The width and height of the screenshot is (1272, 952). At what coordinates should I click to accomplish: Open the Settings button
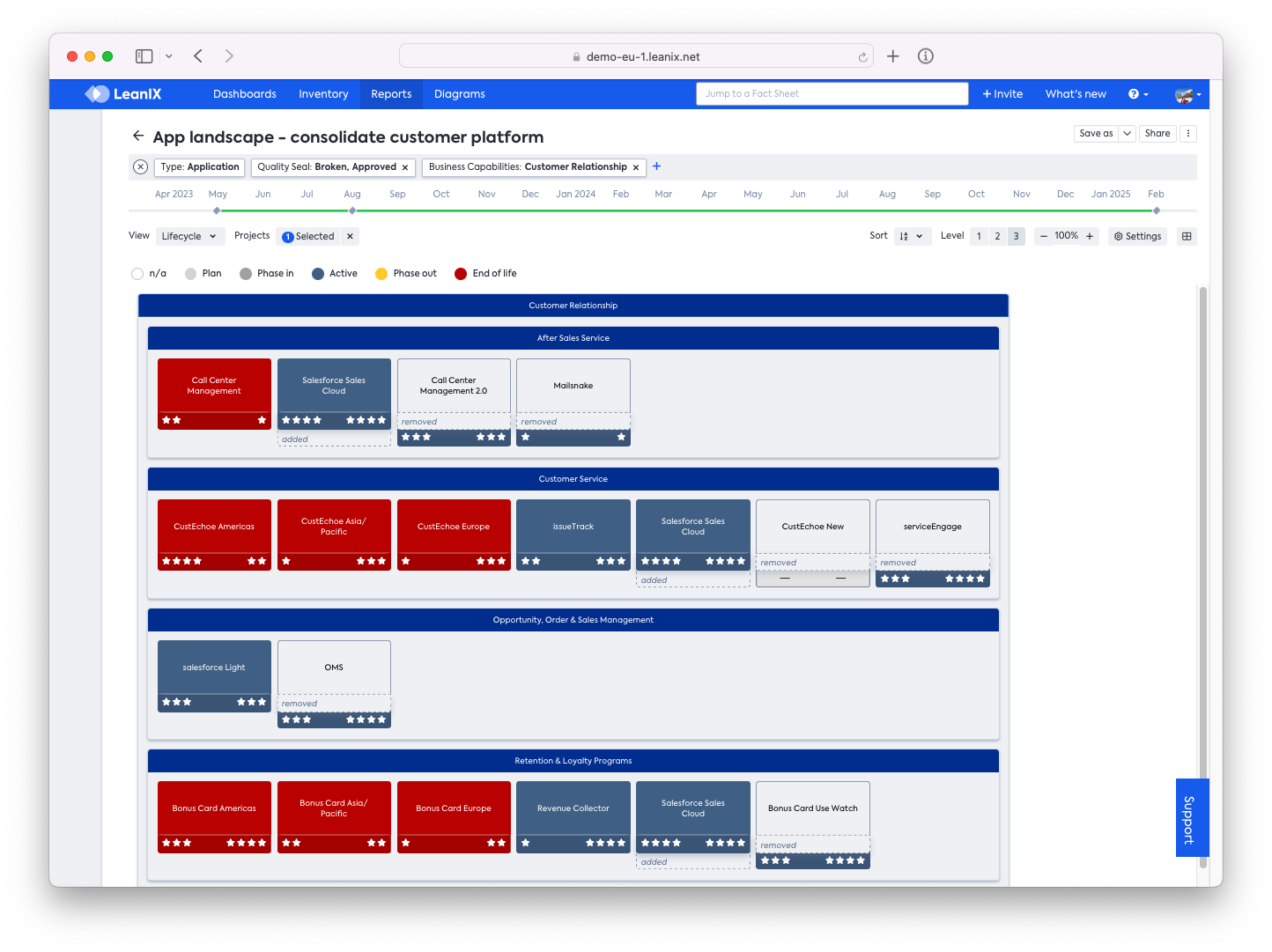click(1137, 236)
